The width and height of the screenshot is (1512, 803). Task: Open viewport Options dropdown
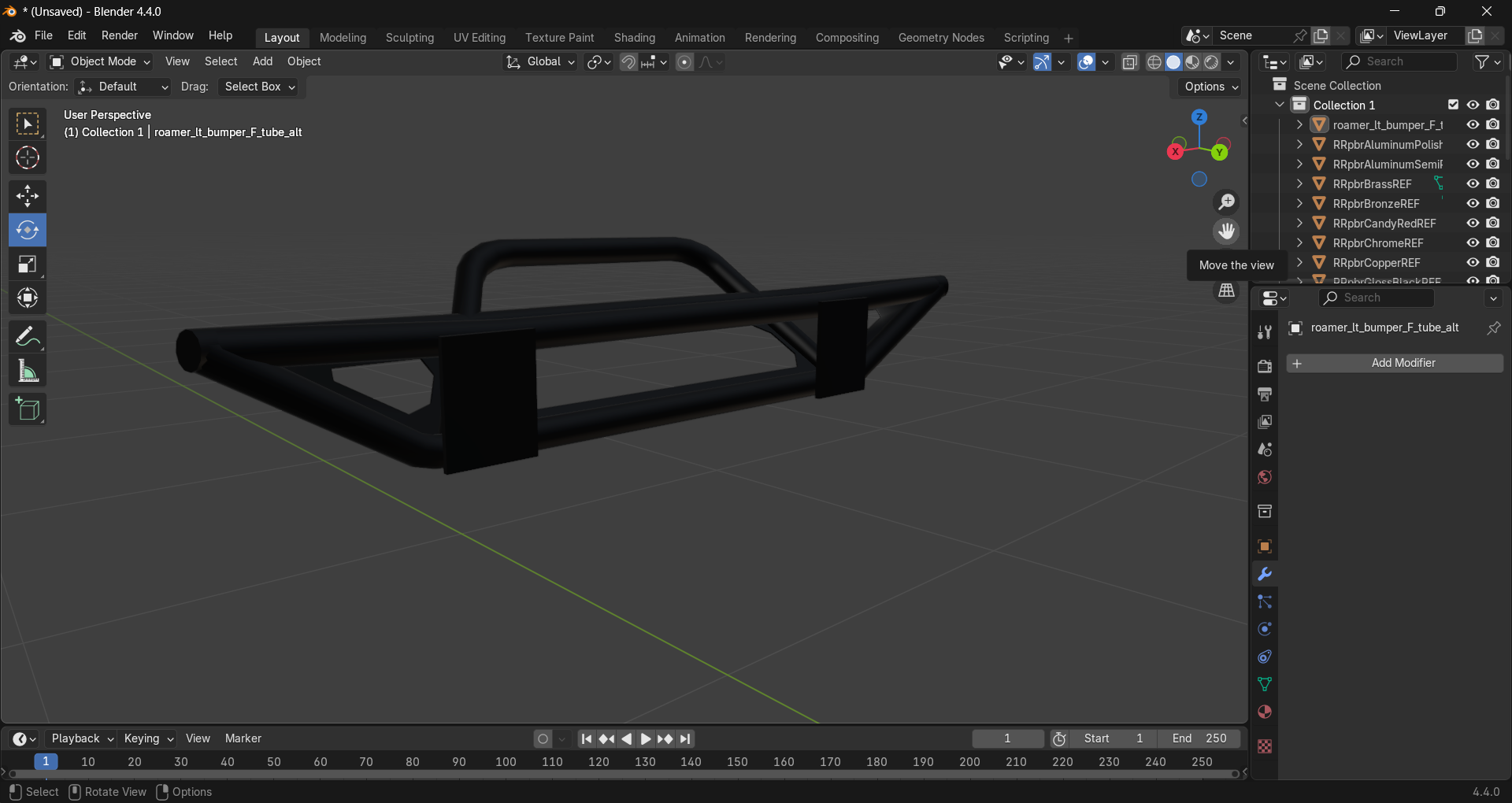tap(1211, 87)
